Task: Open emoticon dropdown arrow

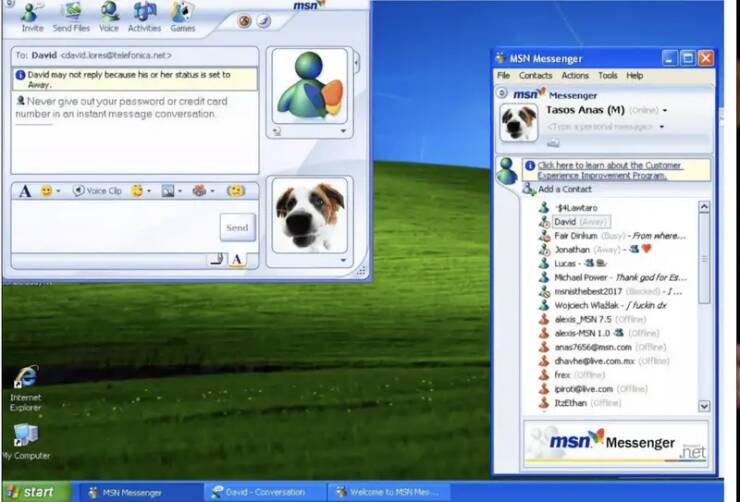Action: tap(58, 191)
